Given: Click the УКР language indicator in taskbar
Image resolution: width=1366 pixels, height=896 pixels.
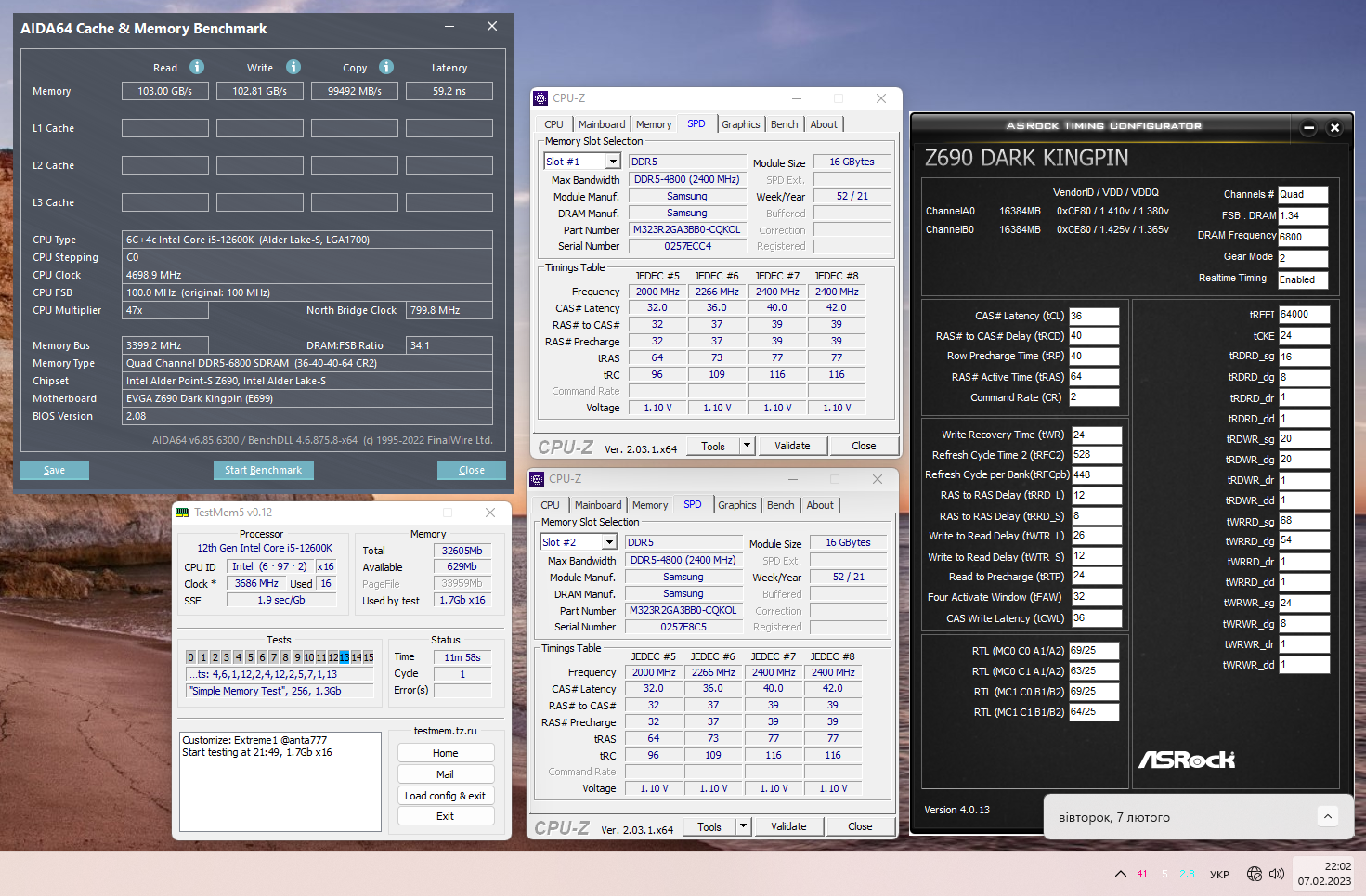Looking at the screenshot, I should (1219, 874).
